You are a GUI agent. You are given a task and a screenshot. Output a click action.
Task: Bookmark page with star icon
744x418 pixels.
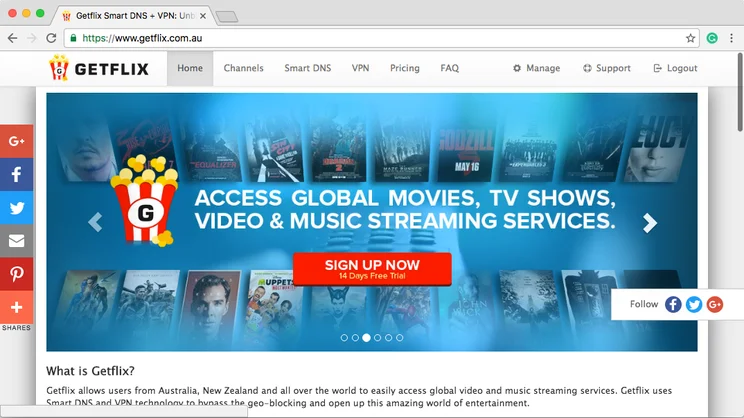click(690, 38)
